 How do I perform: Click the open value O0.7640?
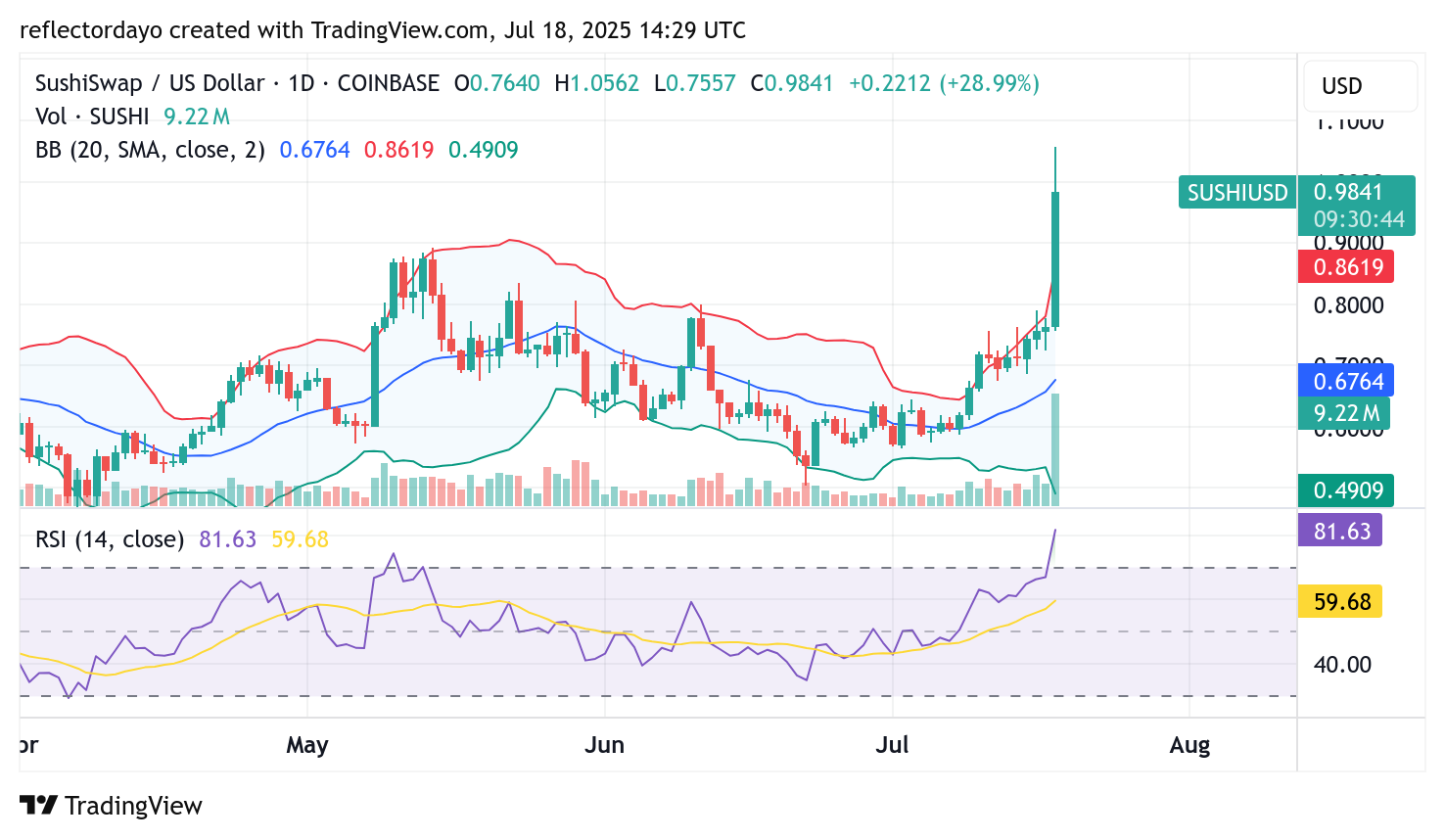click(x=497, y=83)
